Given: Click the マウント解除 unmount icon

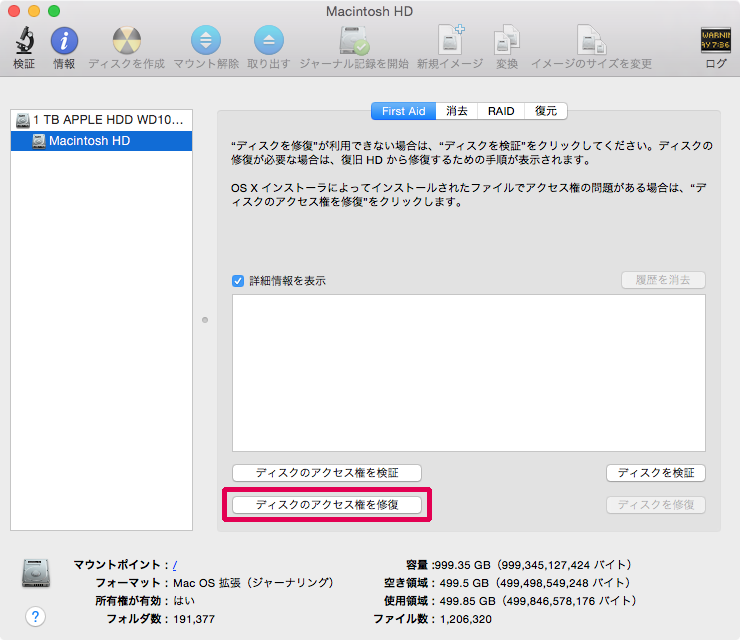Looking at the screenshot, I should coord(206,40).
